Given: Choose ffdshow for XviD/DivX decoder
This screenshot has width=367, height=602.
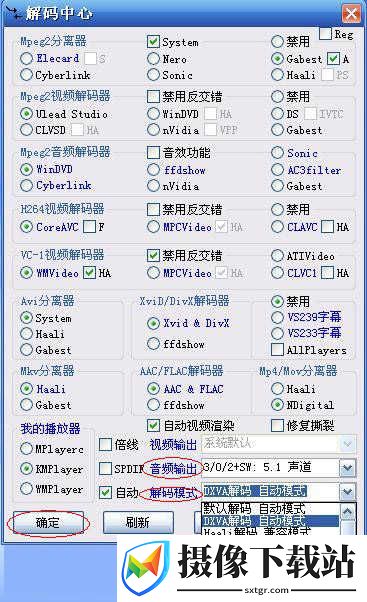Looking at the screenshot, I should point(153,344).
